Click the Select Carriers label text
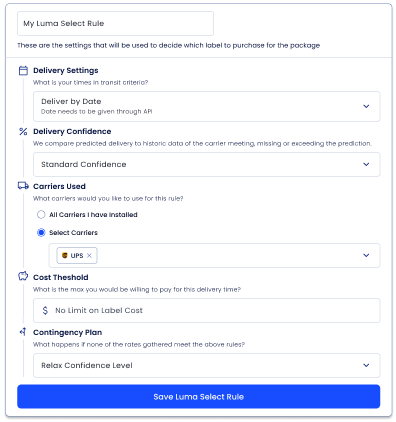The height and width of the screenshot is (422, 396). pos(73,233)
